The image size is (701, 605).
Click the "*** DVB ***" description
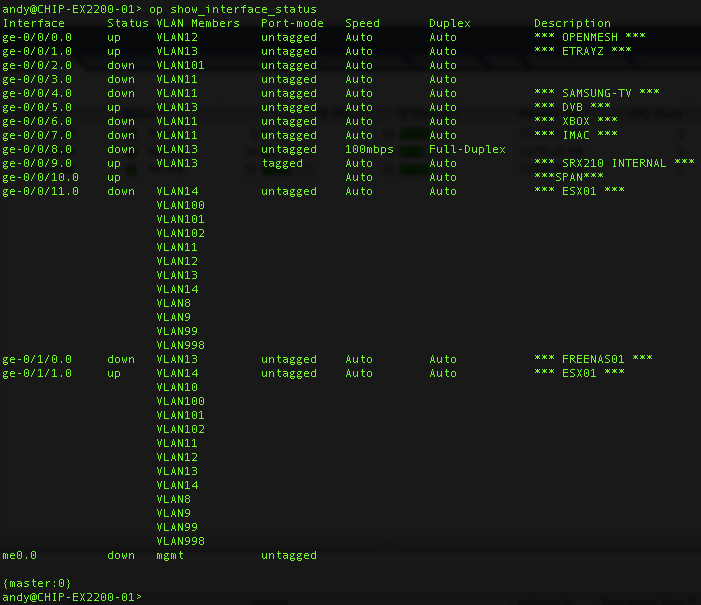click(x=572, y=107)
